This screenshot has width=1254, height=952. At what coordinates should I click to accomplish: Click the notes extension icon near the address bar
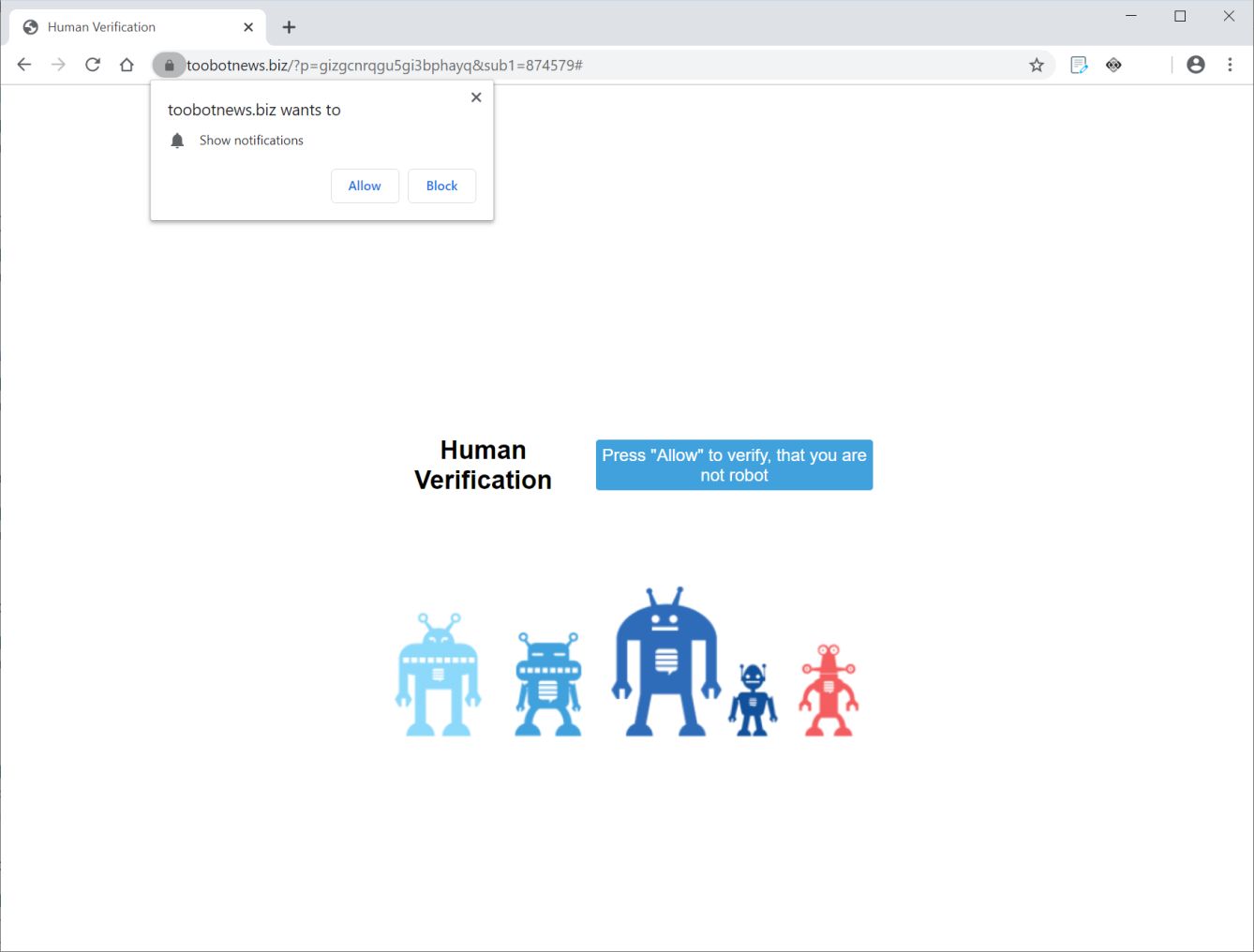click(x=1079, y=65)
